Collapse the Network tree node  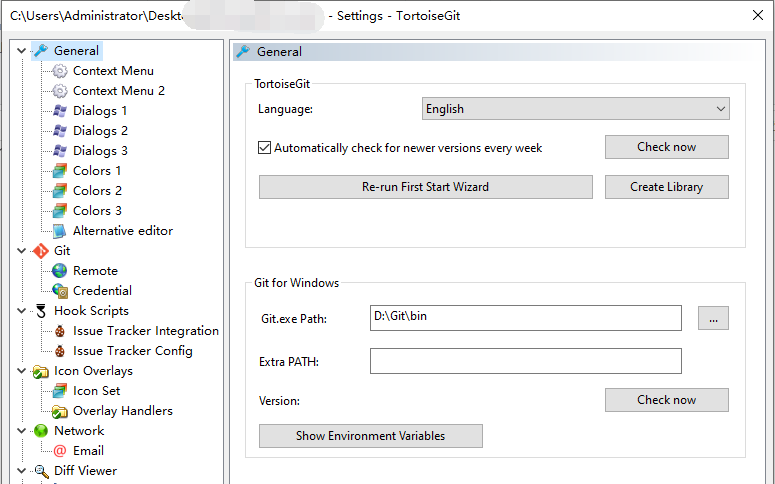coord(21,431)
